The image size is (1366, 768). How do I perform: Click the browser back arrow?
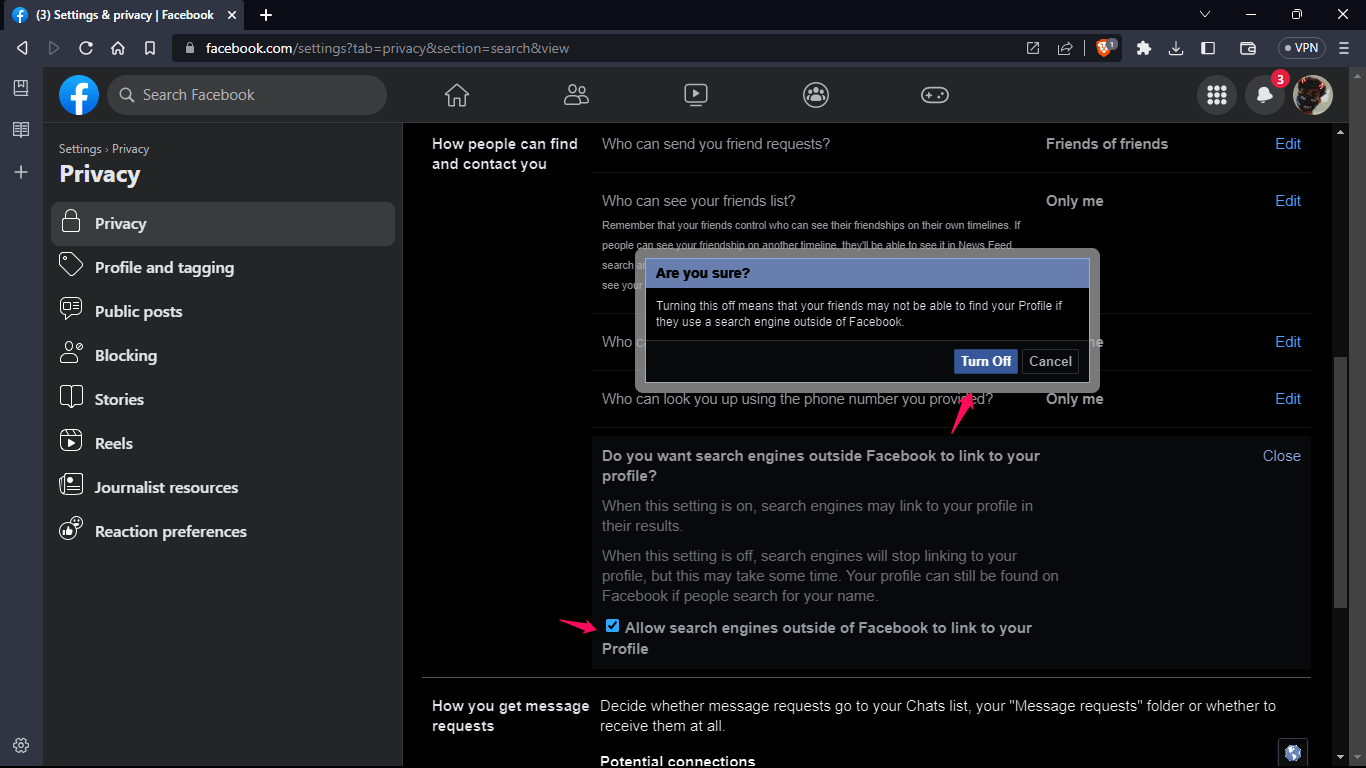(x=22, y=48)
